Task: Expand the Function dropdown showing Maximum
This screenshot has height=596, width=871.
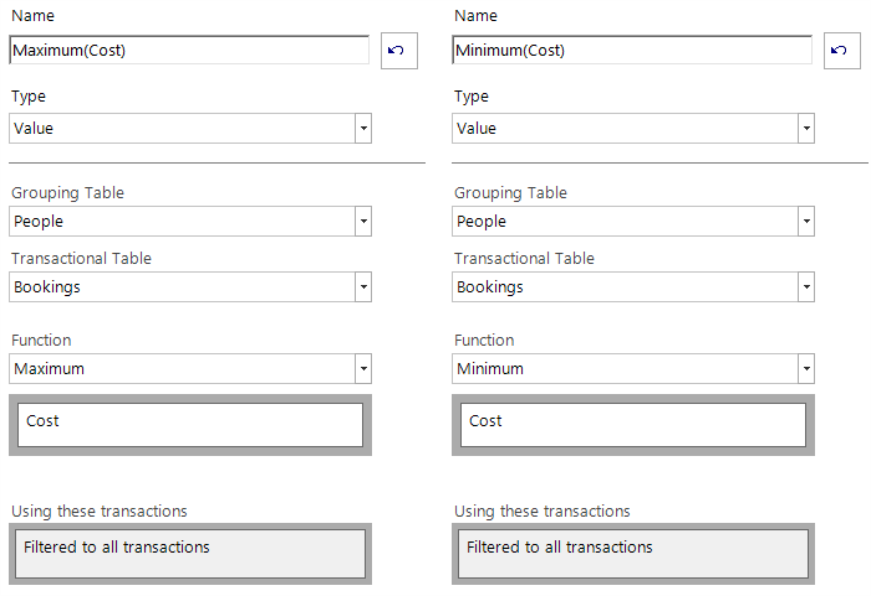Action: 363,369
